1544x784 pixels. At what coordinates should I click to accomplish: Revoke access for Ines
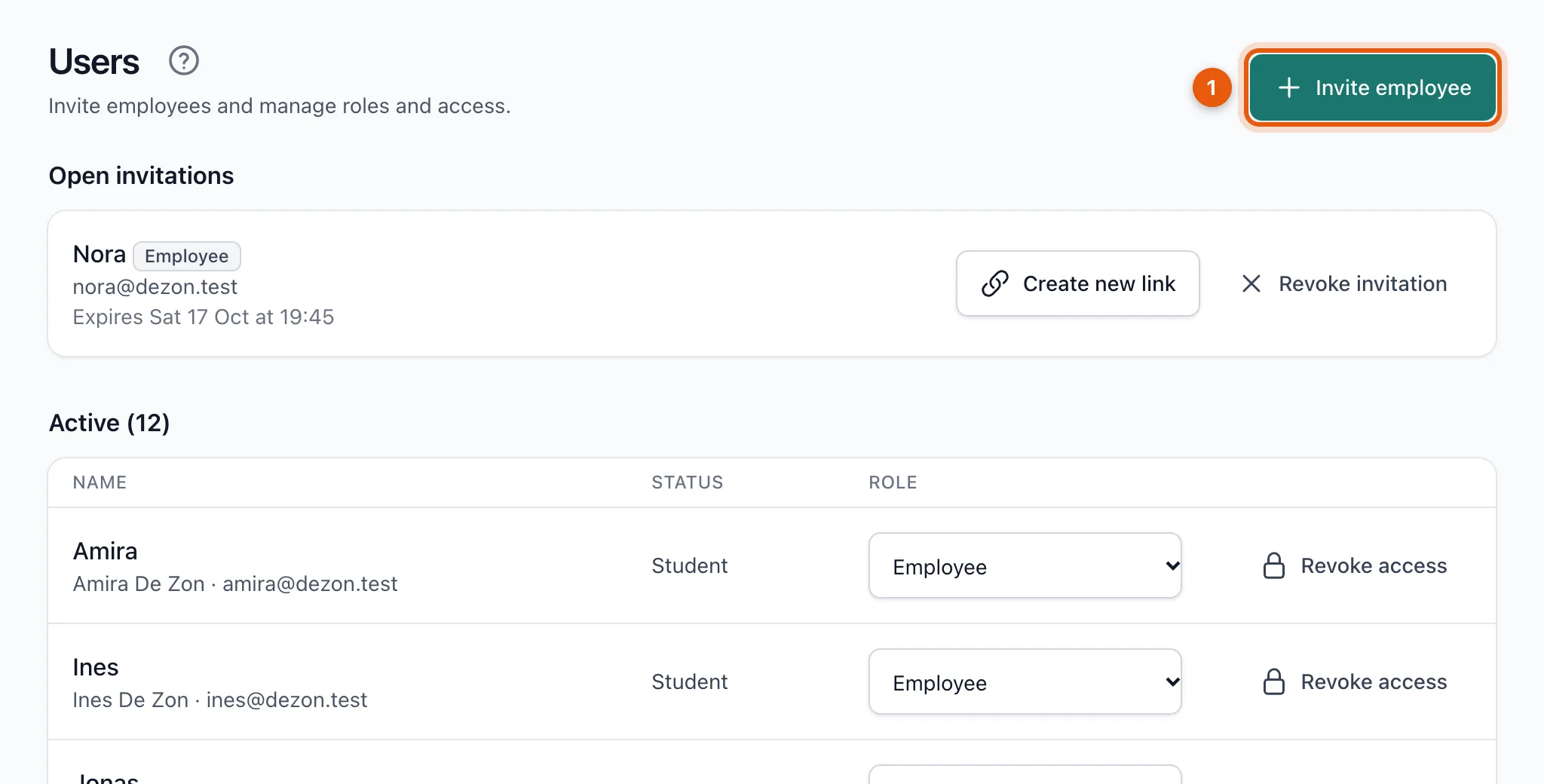click(1355, 681)
